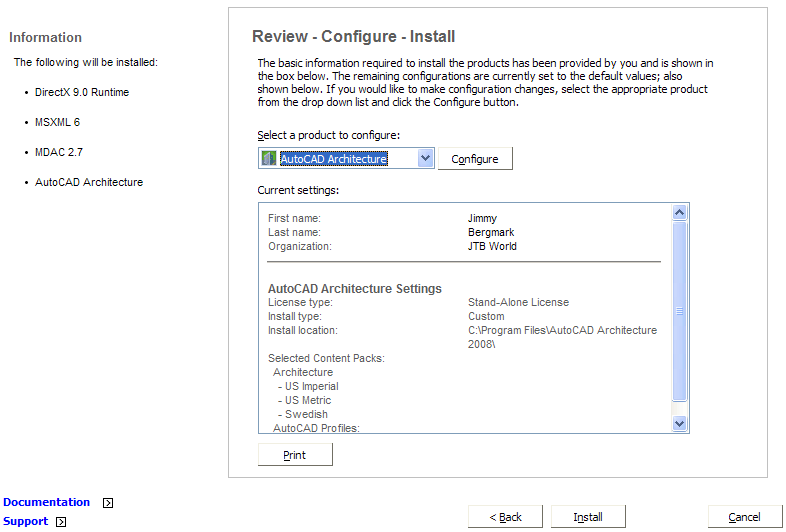
Task: Open the Support link
Action: pyautogui.click(x=26, y=521)
